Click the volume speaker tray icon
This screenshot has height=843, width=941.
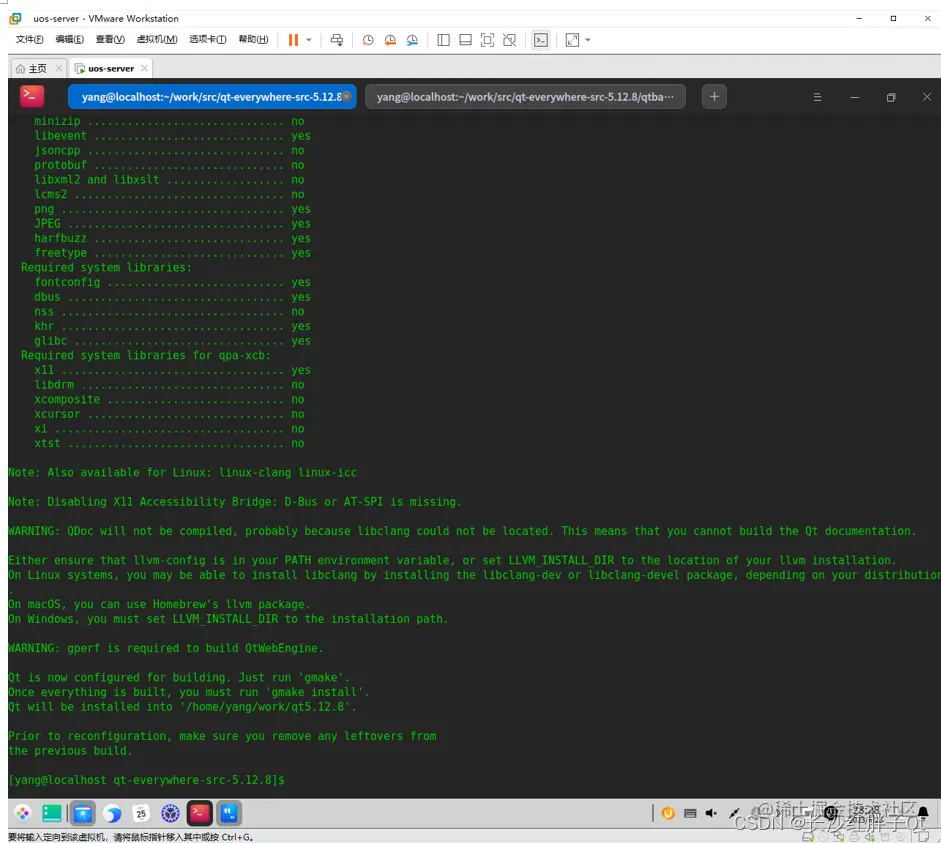[711, 813]
